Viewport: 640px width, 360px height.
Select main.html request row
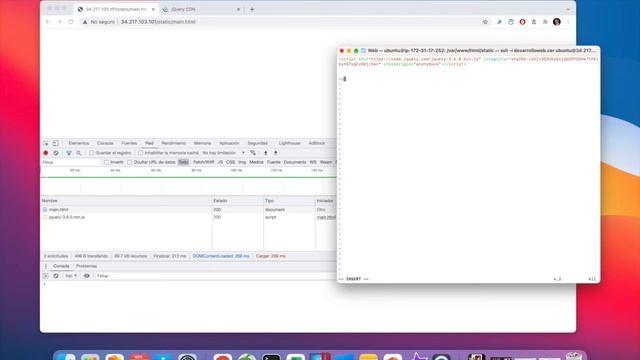(189, 209)
